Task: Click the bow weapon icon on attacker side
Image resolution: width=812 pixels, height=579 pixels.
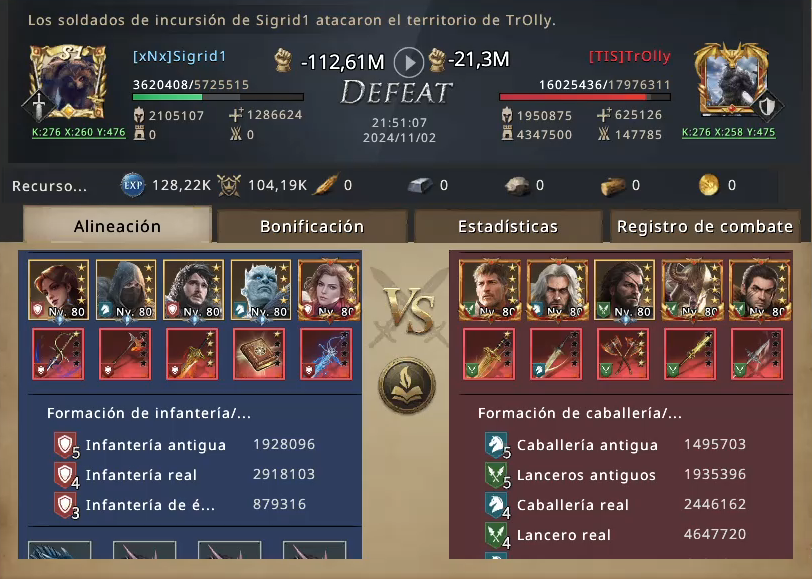Action: [x=58, y=354]
